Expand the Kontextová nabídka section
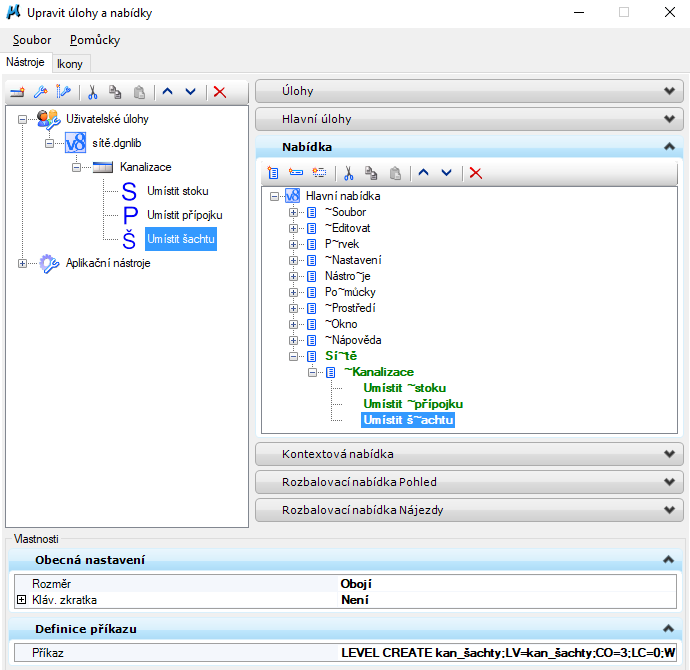Screen dimensions: 690x670 point(468,454)
